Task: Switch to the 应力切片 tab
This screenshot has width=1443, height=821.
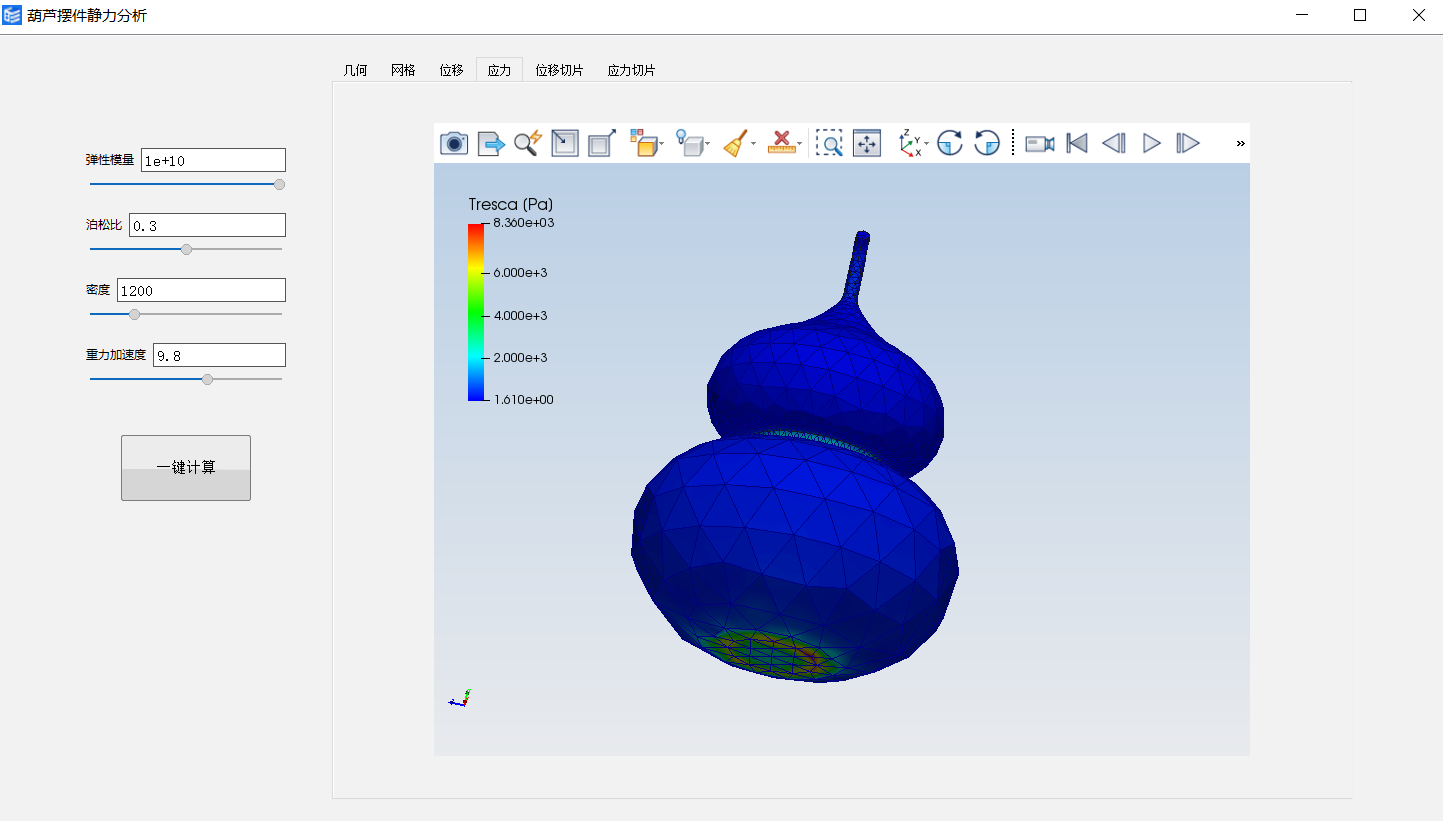Action: [x=631, y=70]
